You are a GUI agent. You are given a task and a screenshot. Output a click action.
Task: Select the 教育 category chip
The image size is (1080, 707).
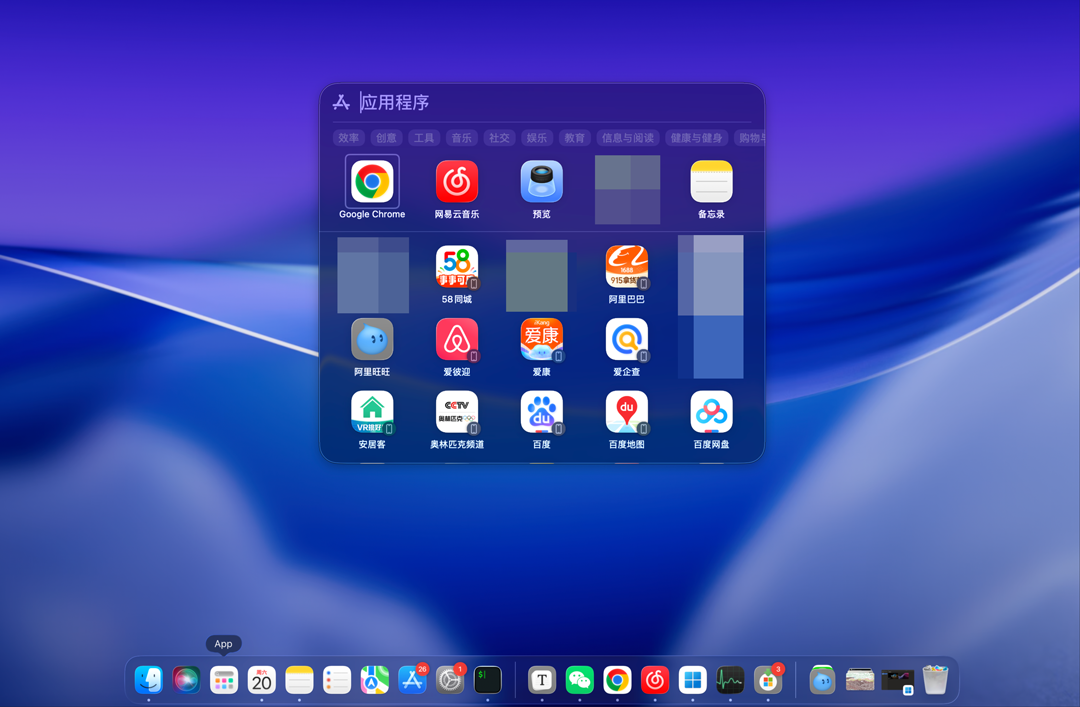(574, 138)
